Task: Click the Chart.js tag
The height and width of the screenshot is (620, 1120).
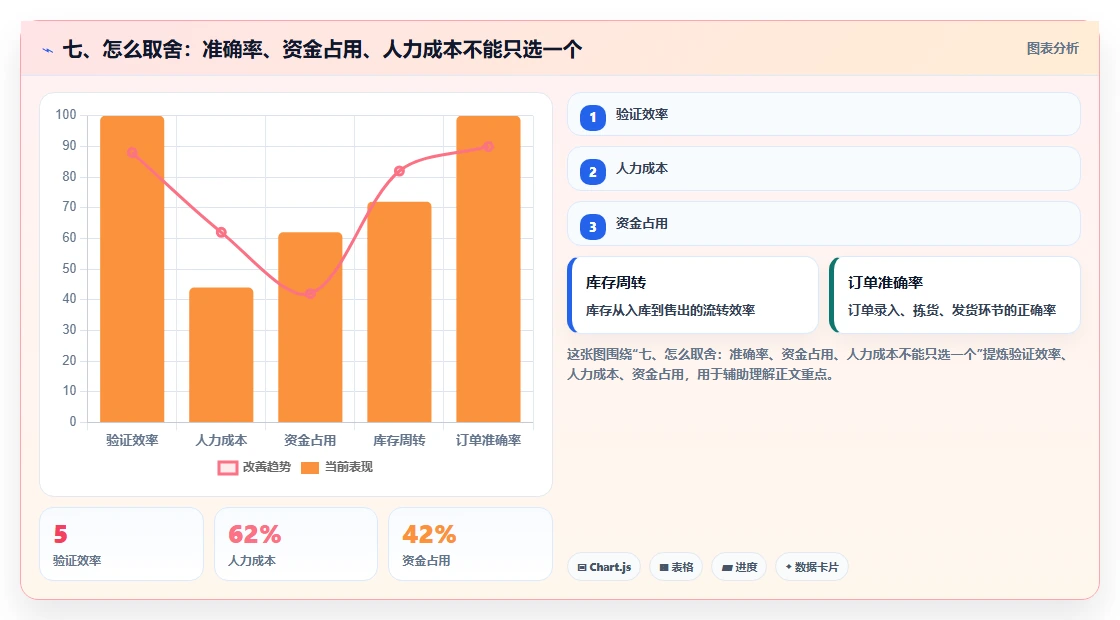Action: click(x=604, y=567)
